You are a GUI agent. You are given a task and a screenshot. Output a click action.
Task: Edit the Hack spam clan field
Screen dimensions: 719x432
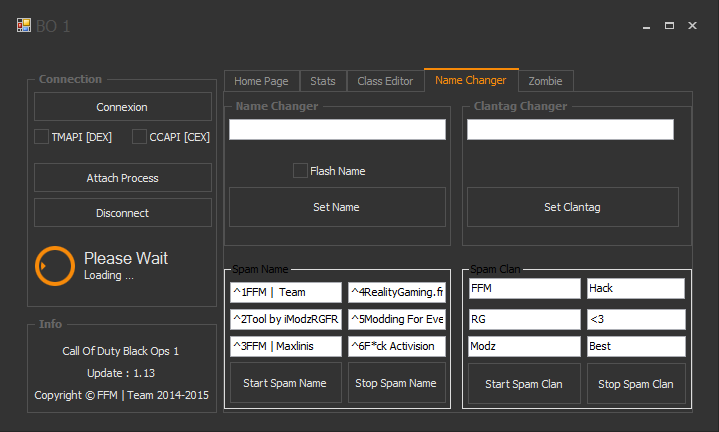tap(636, 288)
